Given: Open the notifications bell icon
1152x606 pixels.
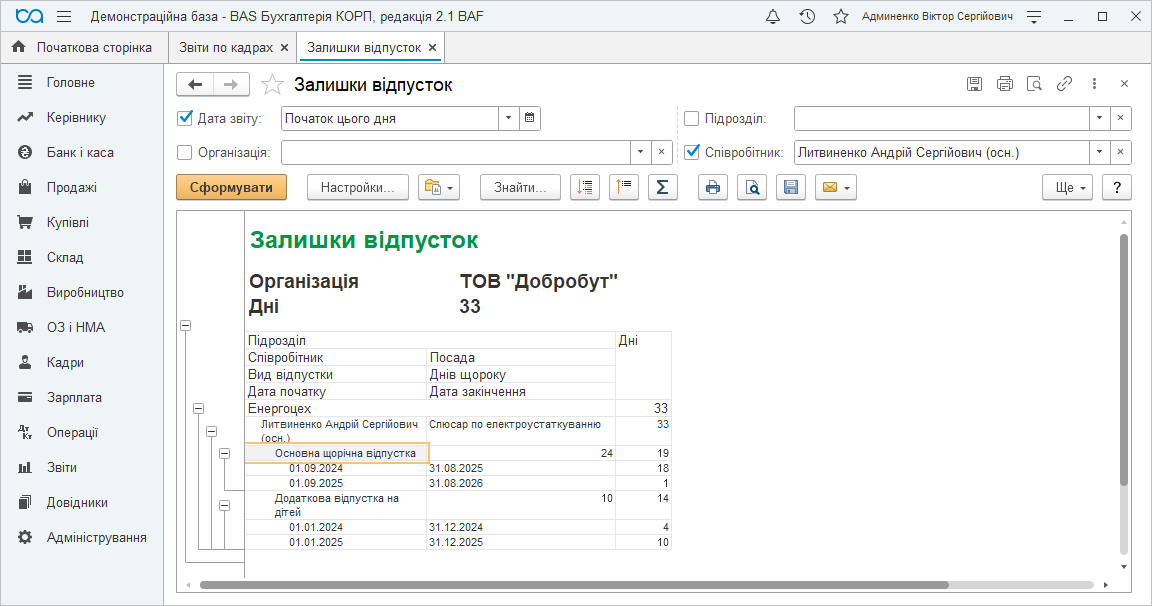Looking at the screenshot, I should tap(773, 17).
